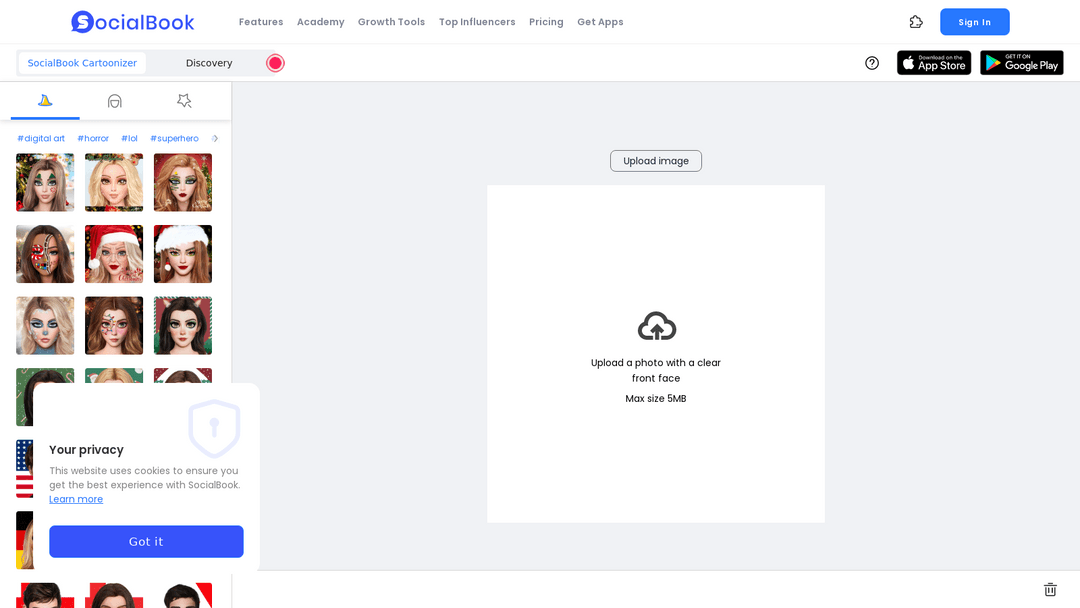The height and width of the screenshot is (608, 1080).
Task: Choose blonde blue eyeshadow cartoon thumbnail
Action: pos(45,326)
